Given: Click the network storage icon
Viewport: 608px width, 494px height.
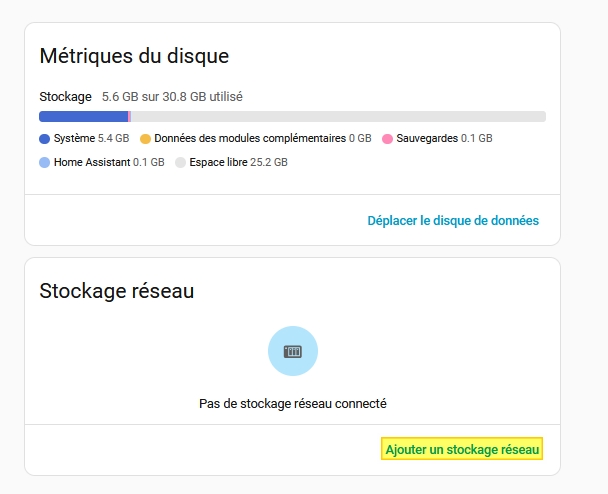Looking at the screenshot, I should pyautogui.click(x=293, y=352).
